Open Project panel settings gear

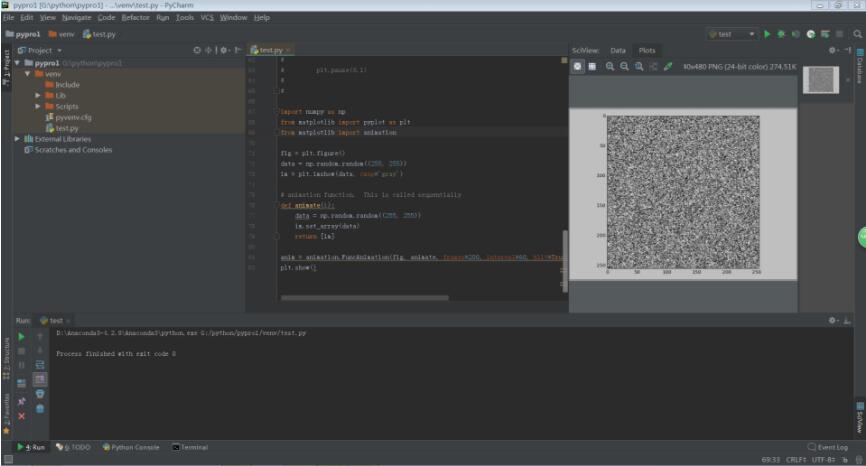click(x=224, y=50)
